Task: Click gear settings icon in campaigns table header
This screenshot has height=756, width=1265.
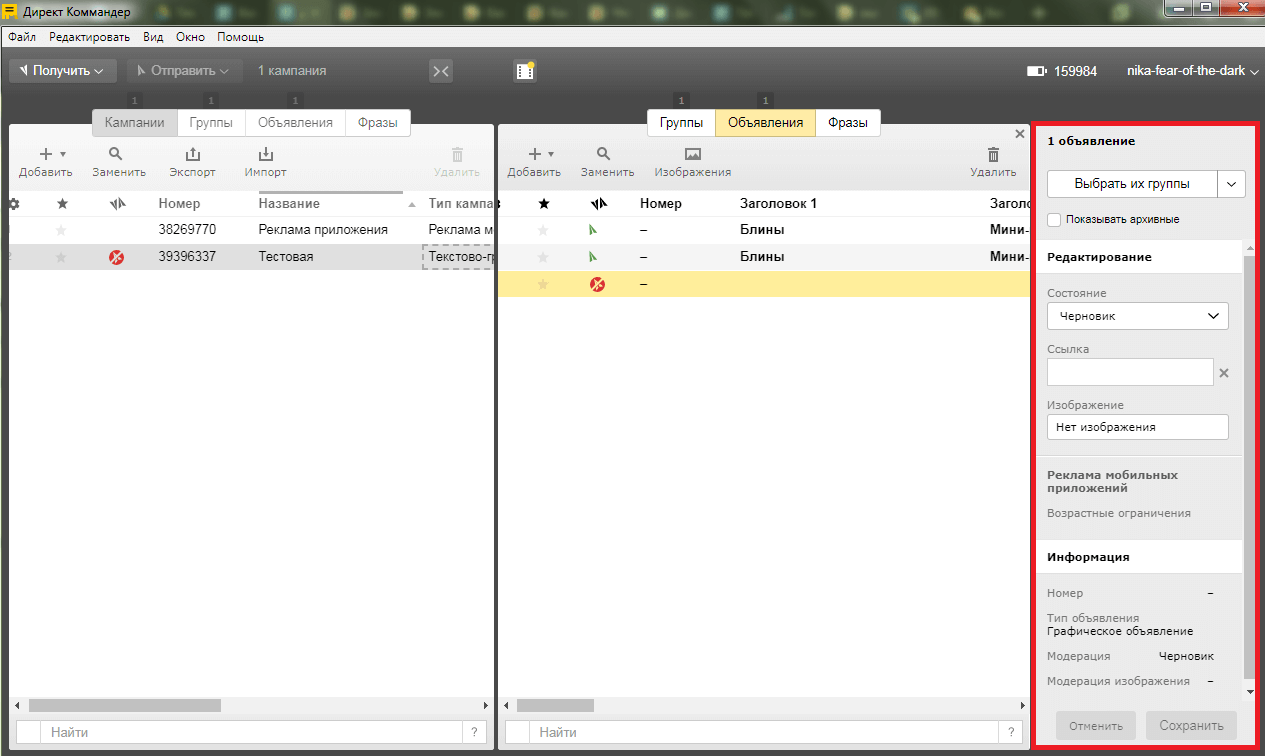Action: tap(14, 204)
